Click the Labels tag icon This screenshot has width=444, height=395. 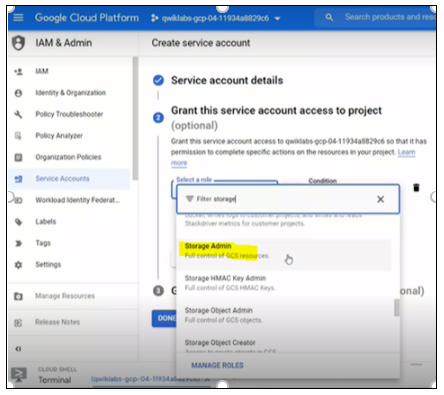[x=18, y=222]
